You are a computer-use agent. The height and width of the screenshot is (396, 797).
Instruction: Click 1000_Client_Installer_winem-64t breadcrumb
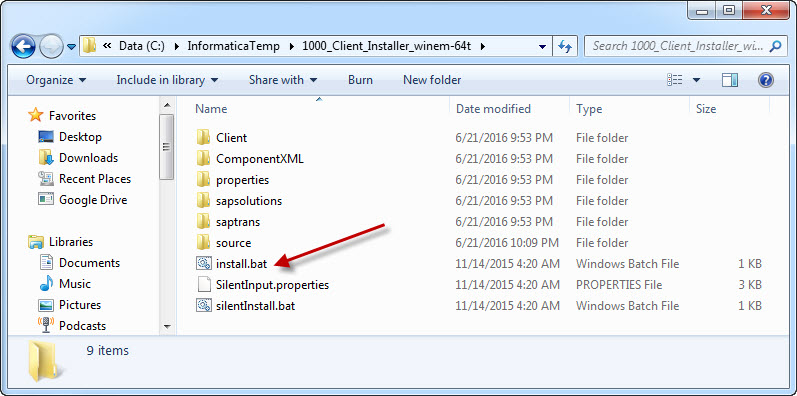(387, 46)
